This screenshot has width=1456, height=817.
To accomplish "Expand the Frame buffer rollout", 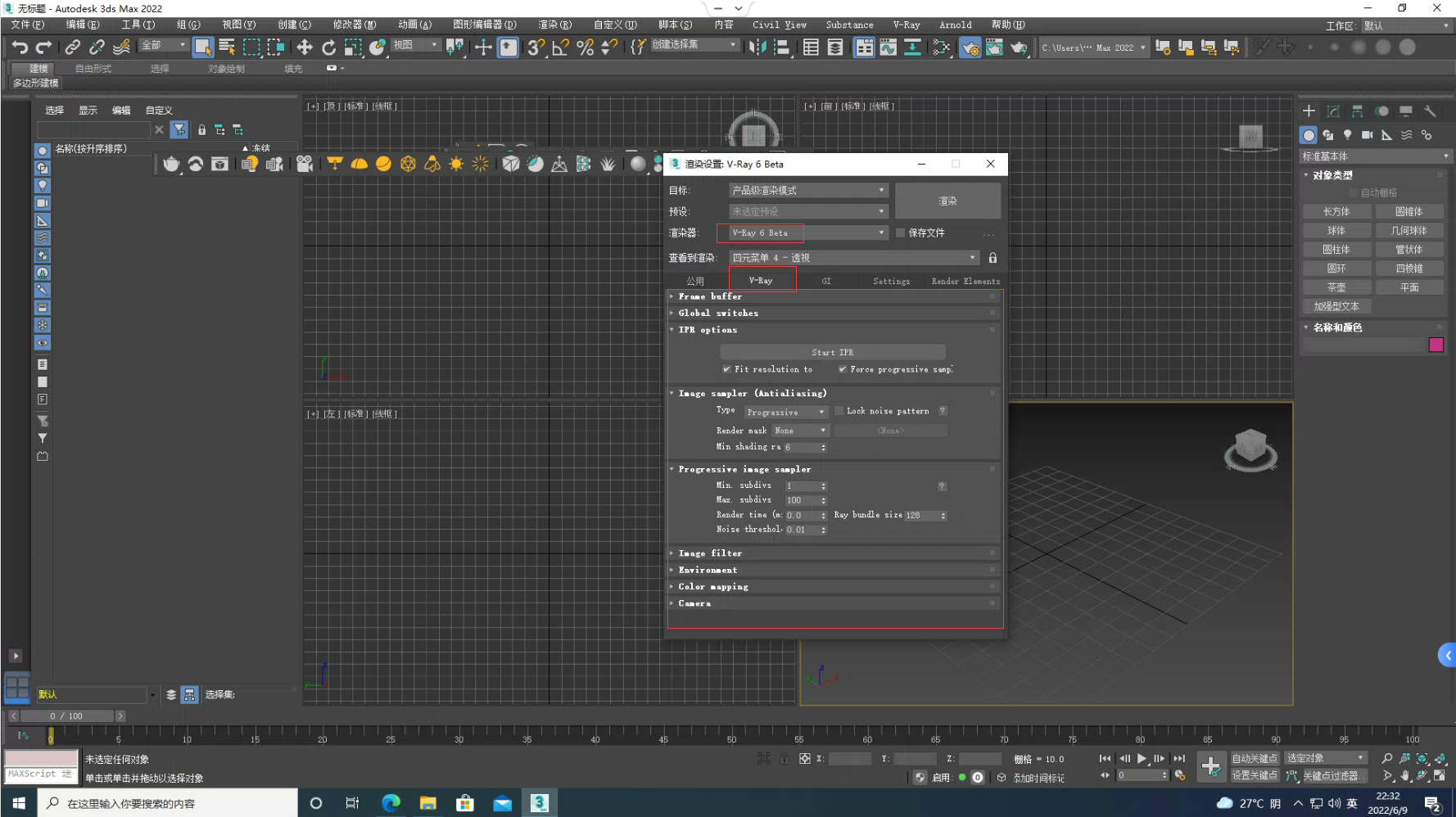I will (834, 296).
